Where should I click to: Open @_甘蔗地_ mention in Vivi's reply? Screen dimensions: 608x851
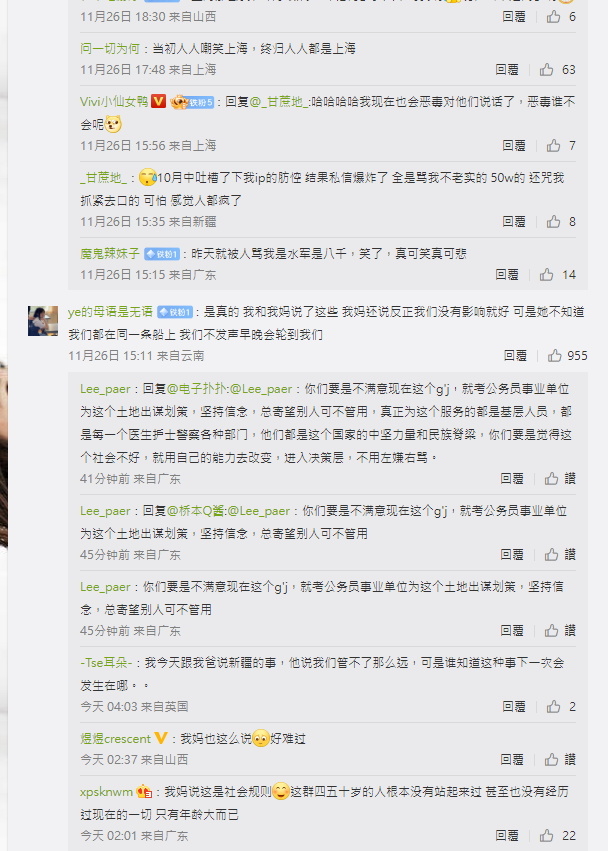[278, 101]
